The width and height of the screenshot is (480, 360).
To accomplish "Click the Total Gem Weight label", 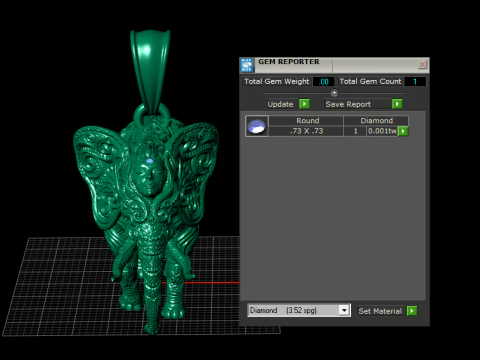I will tap(277, 81).
